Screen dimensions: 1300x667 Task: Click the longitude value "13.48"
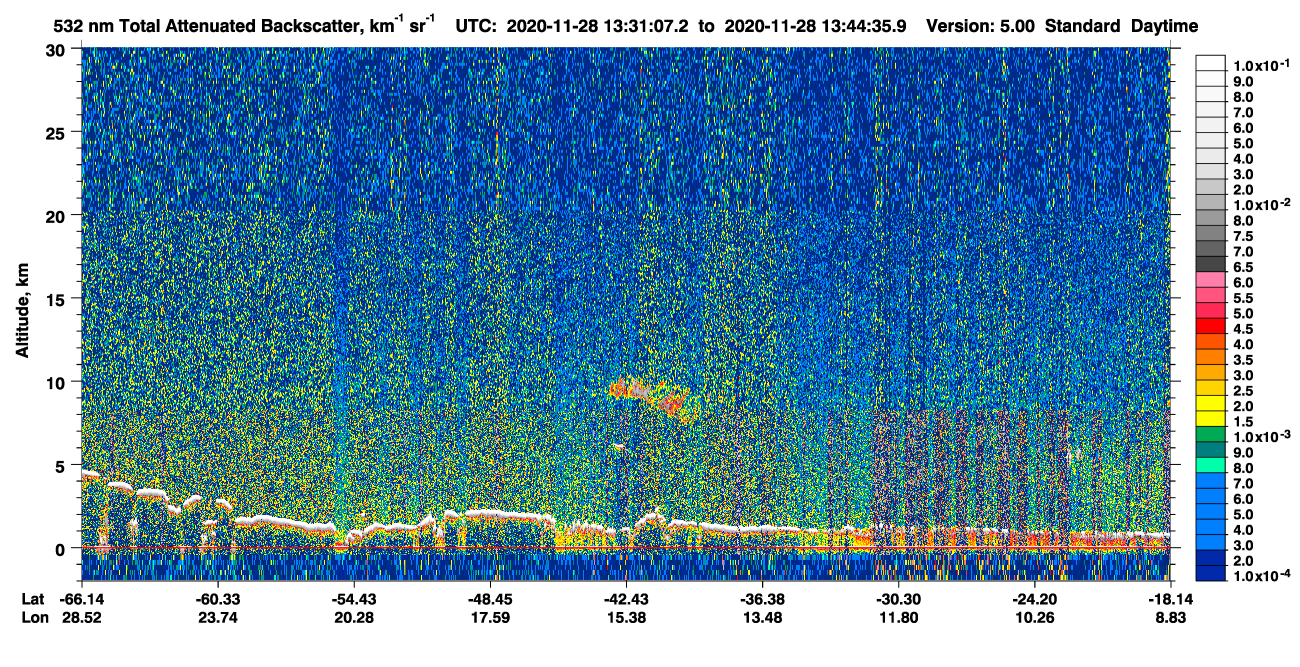pyautogui.click(x=761, y=617)
